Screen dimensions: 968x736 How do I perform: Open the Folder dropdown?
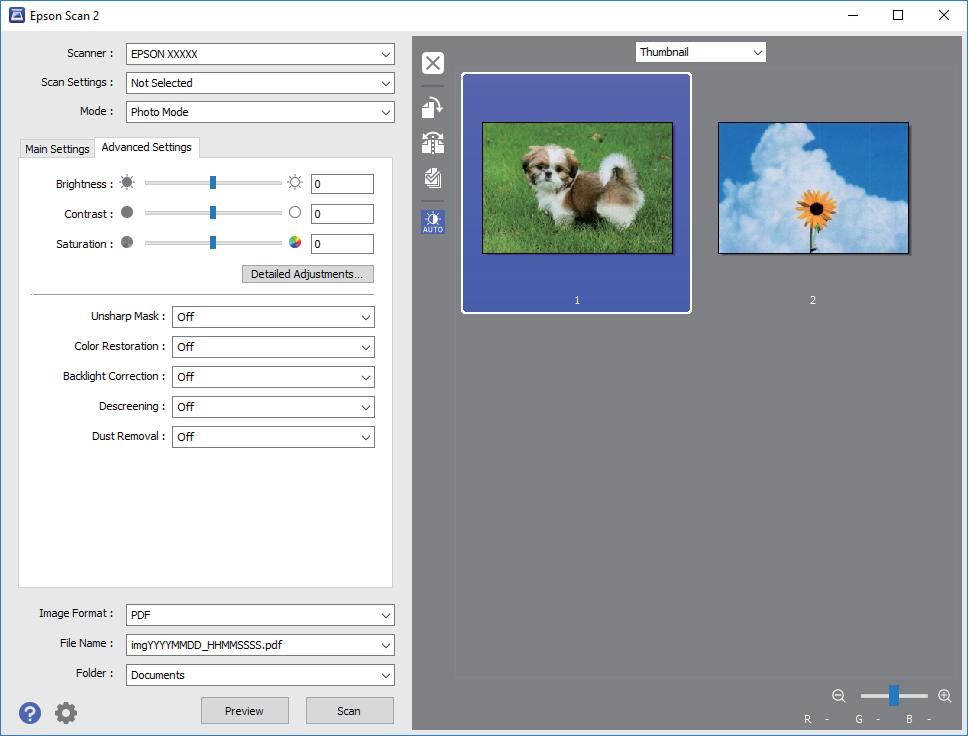(x=260, y=675)
